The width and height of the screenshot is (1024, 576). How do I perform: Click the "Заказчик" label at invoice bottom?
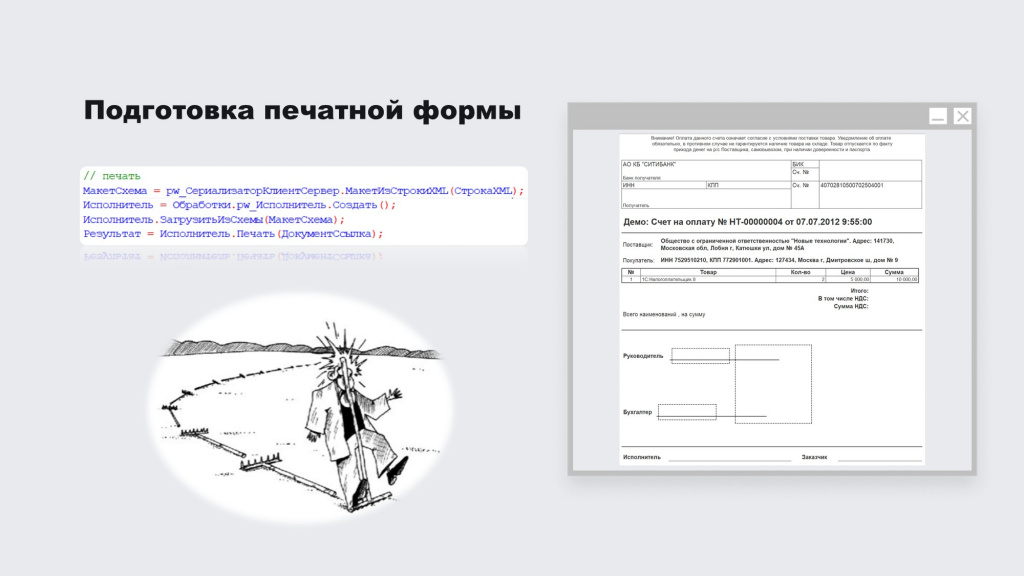coord(814,457)
